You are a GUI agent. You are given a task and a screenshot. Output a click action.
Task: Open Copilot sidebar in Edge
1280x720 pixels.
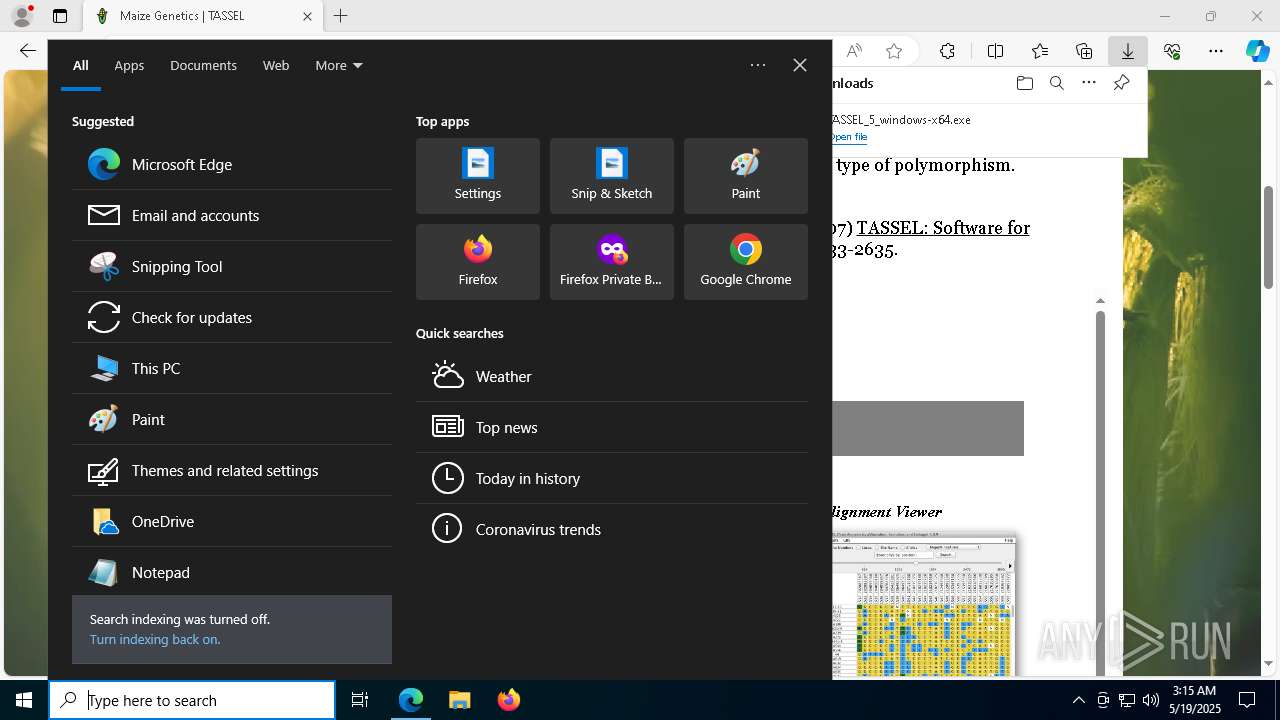[x=1257, y=51]
